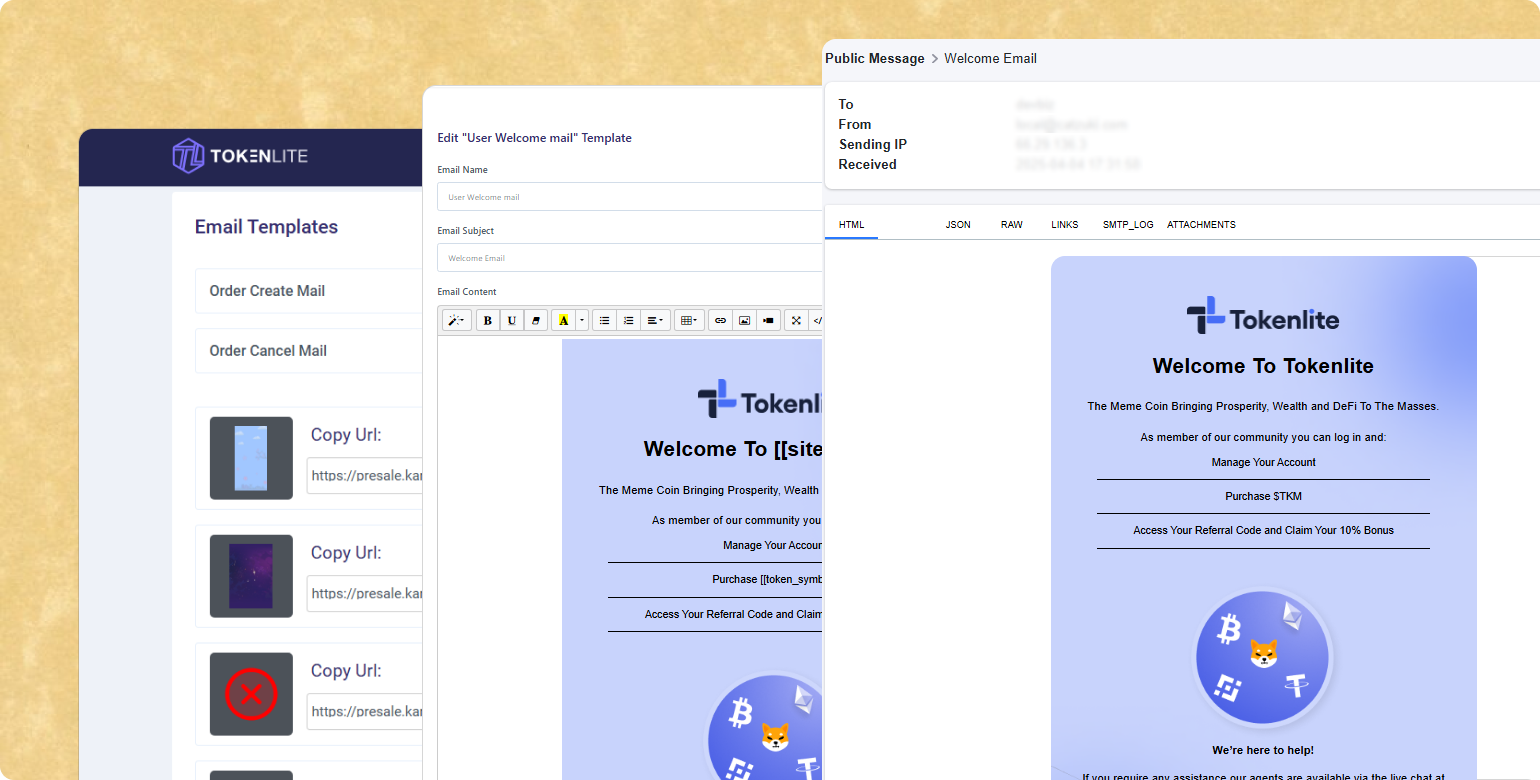The image size is (1540, 780).
Task: Click 'Manage Your Account' in received email preview
Action: (x=1263, y=462)
